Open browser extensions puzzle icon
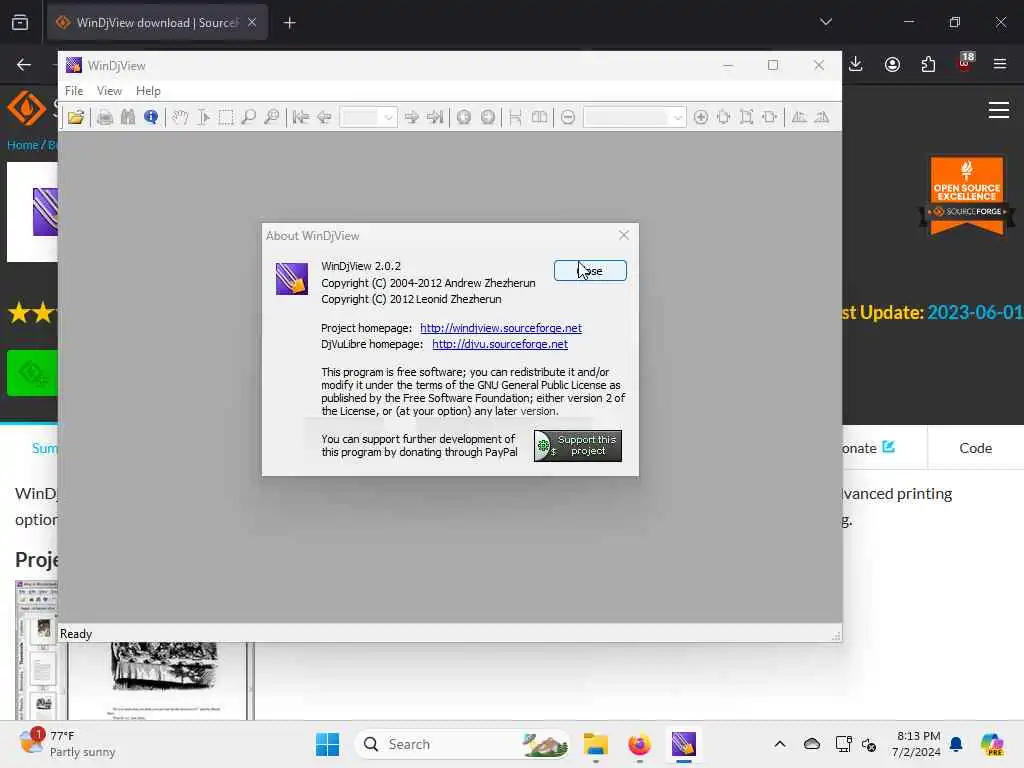 pos(928,64)
